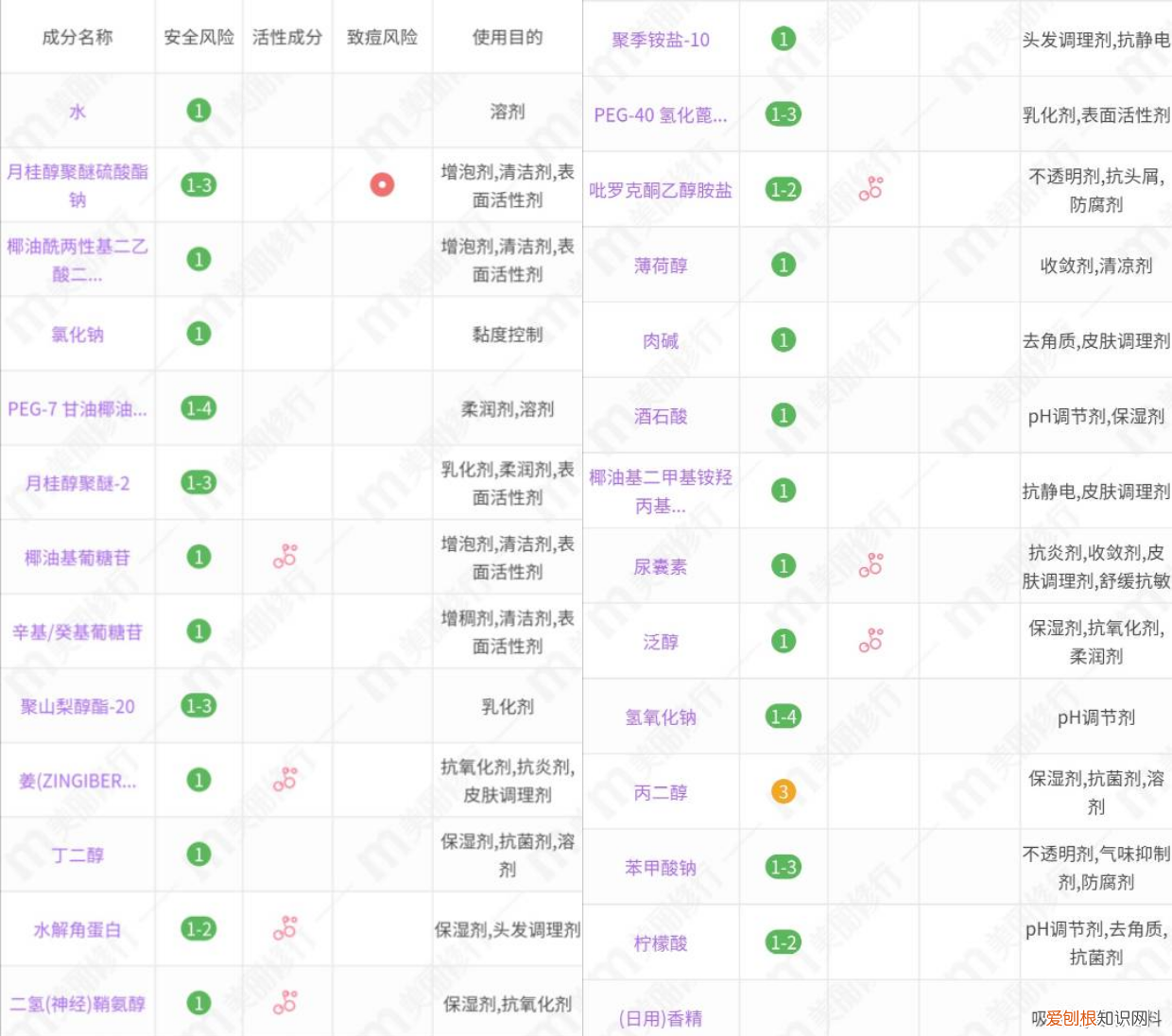Click the 爱刨根 watermark text

point(1073,1017)
